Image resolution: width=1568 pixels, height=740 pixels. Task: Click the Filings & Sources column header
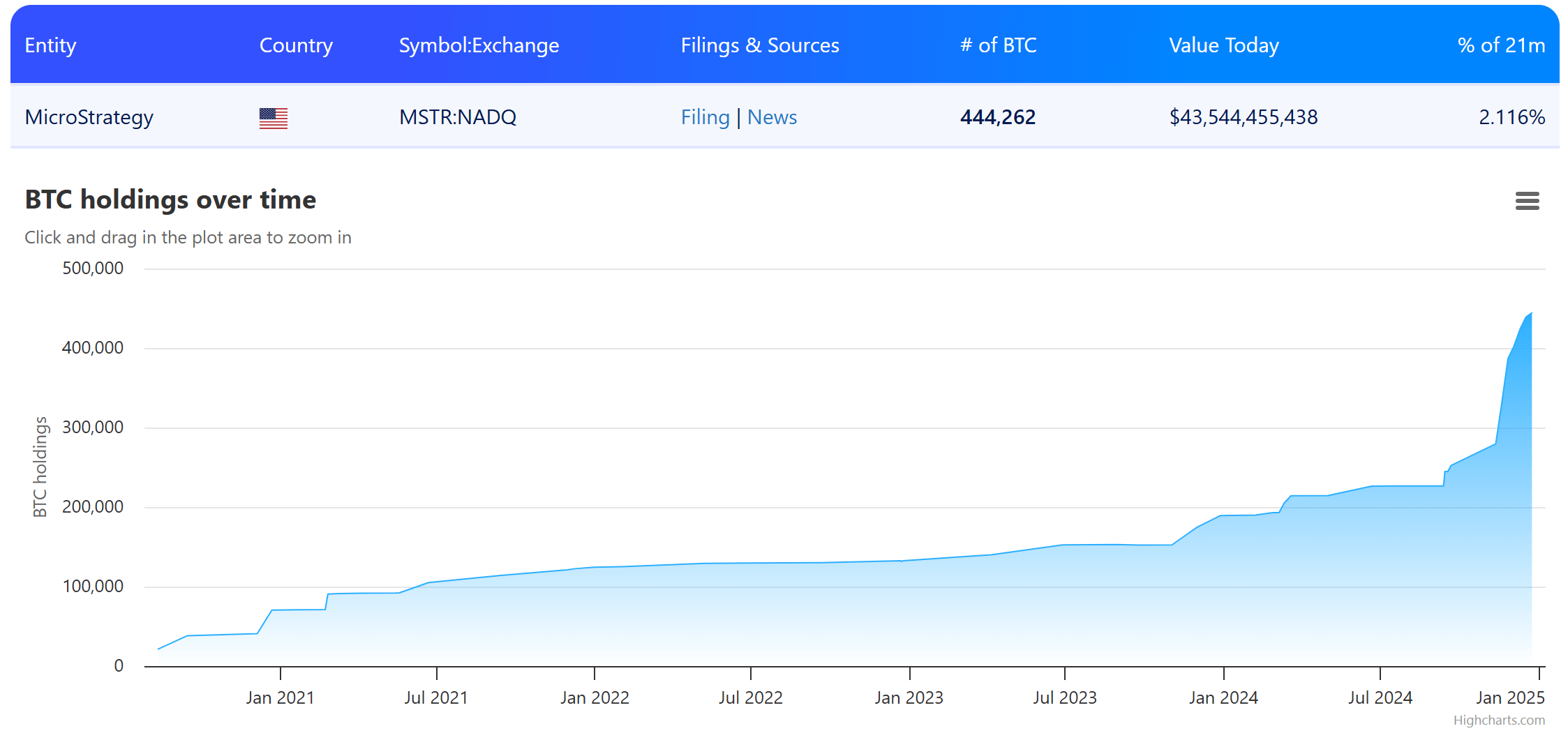pyautogui.click(x=760, y=45)
